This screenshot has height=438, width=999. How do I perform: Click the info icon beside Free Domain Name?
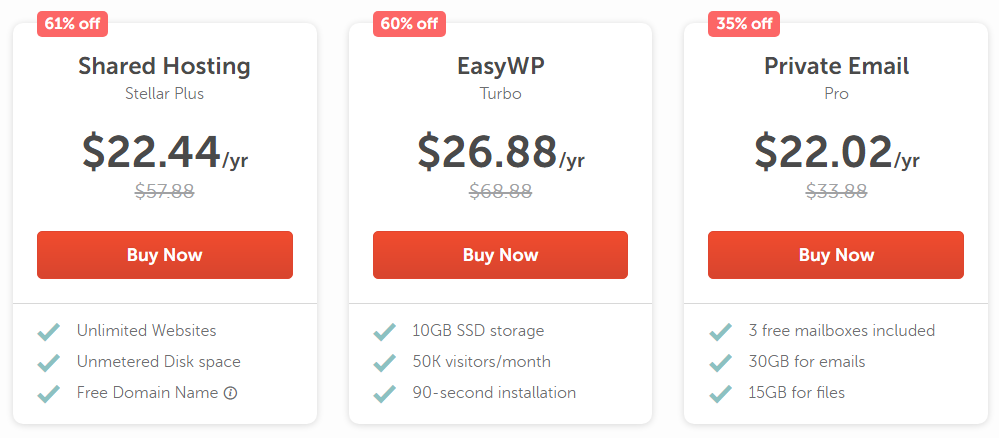[231, 393]
